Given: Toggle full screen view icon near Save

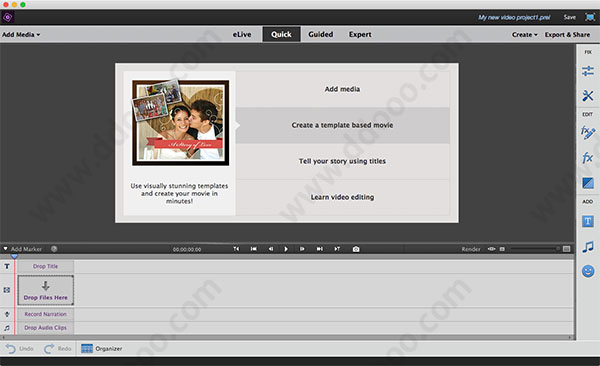Looking at the screenshot, I should [590, 17].
